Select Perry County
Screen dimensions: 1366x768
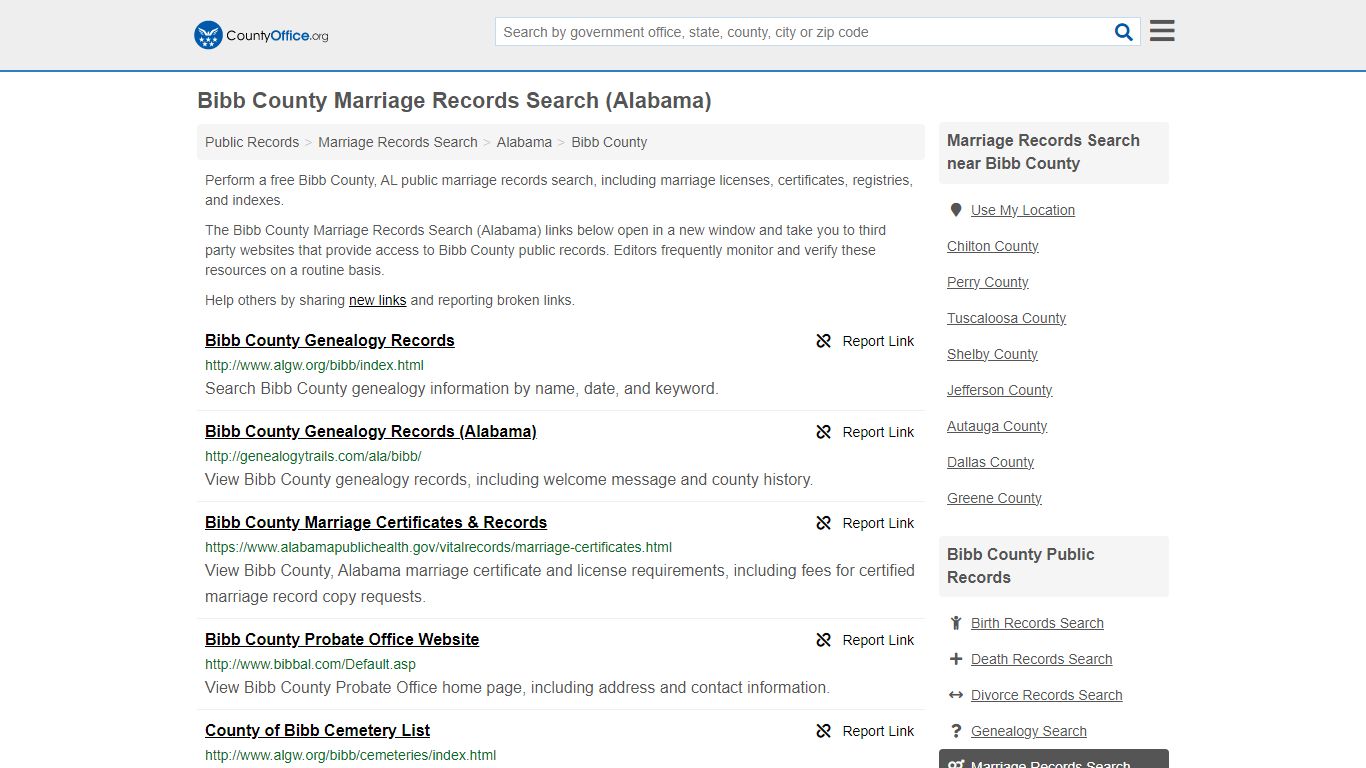tap(988, 282)
